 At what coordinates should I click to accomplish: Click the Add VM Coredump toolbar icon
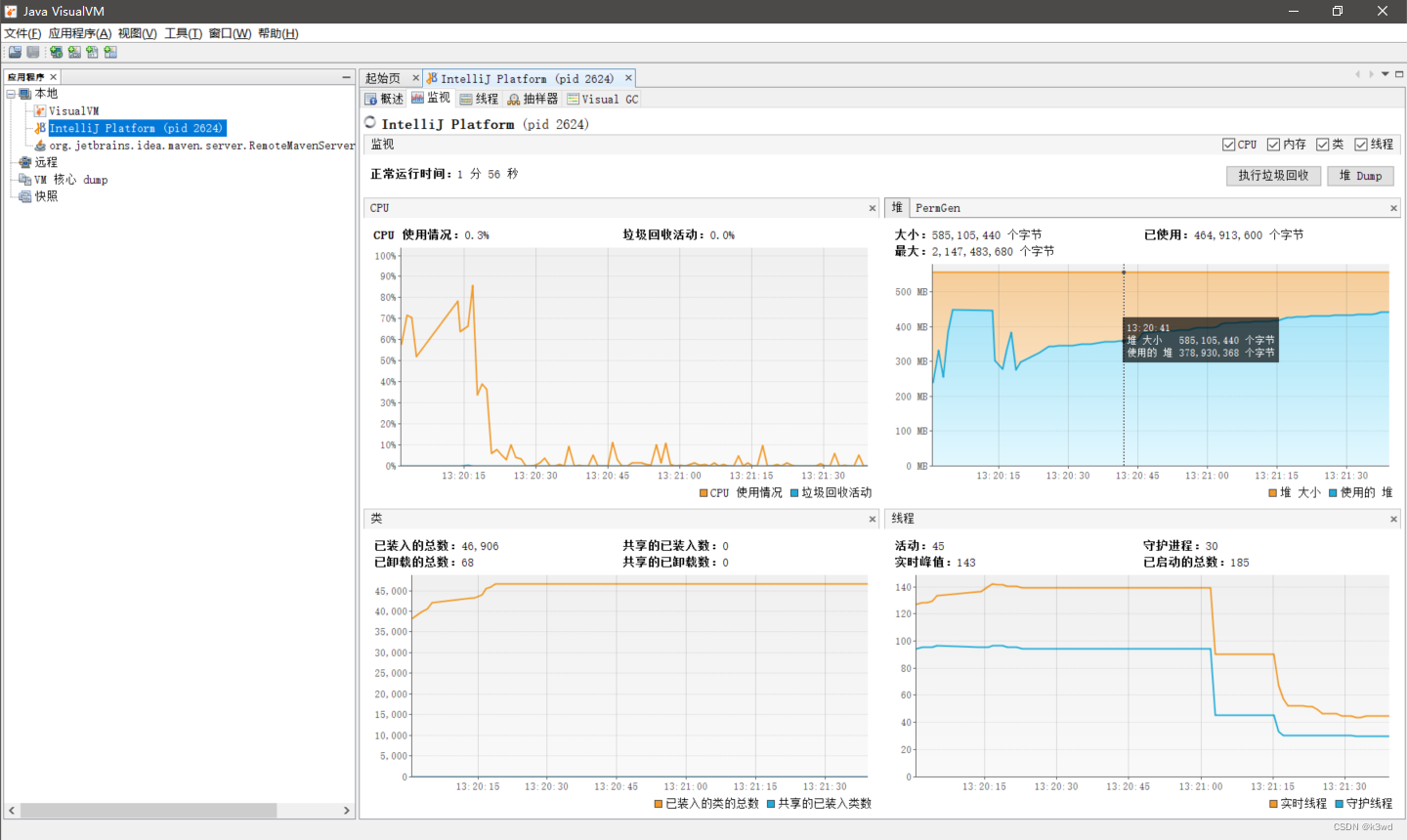click(92, 53)
